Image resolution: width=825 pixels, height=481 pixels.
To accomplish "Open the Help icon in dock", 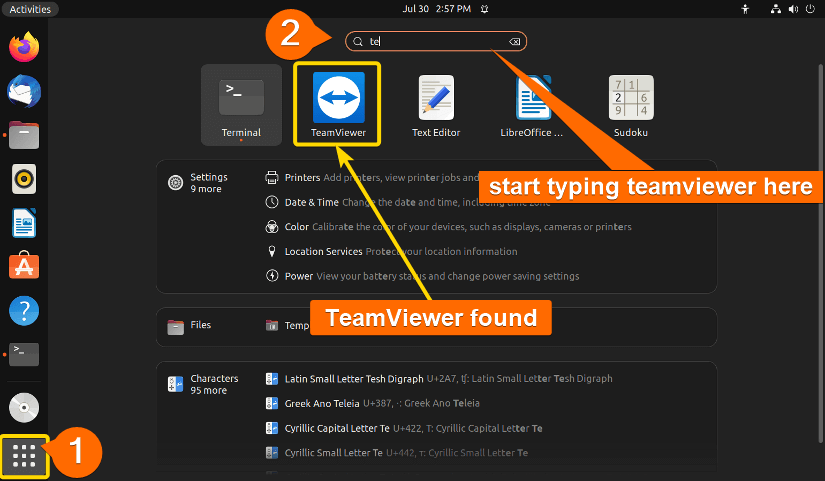I will pyautogui.click(x=24, y=310).
